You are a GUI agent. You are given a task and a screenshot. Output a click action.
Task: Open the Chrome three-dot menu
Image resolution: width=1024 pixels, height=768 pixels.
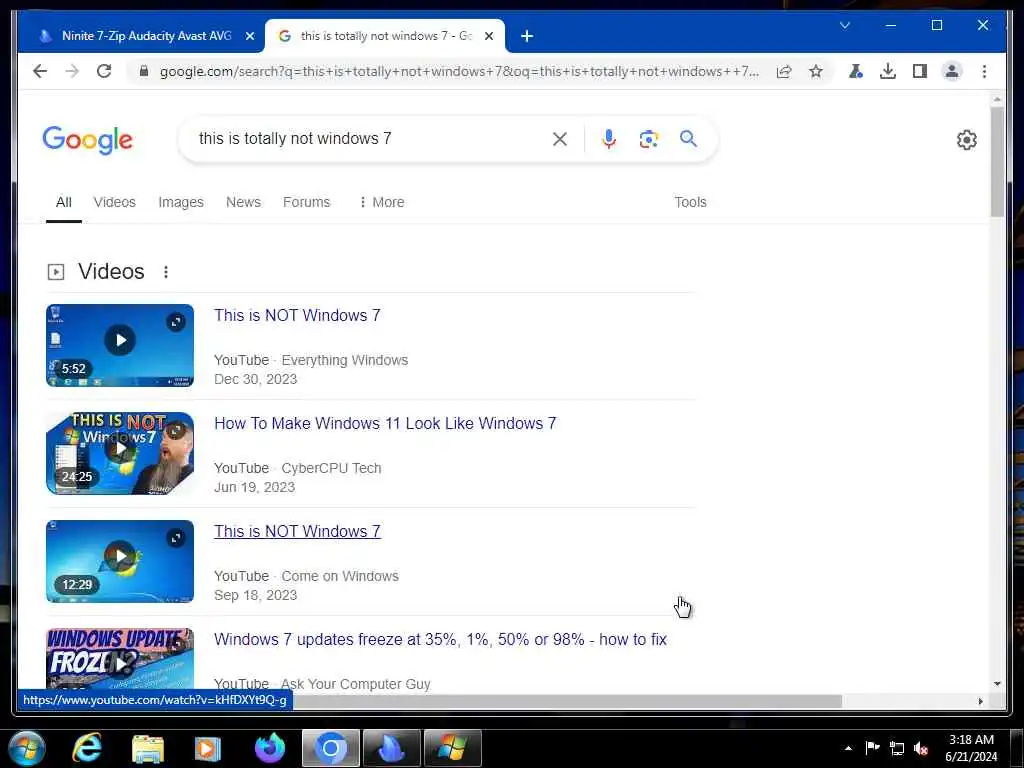click(x=984, y=71)
